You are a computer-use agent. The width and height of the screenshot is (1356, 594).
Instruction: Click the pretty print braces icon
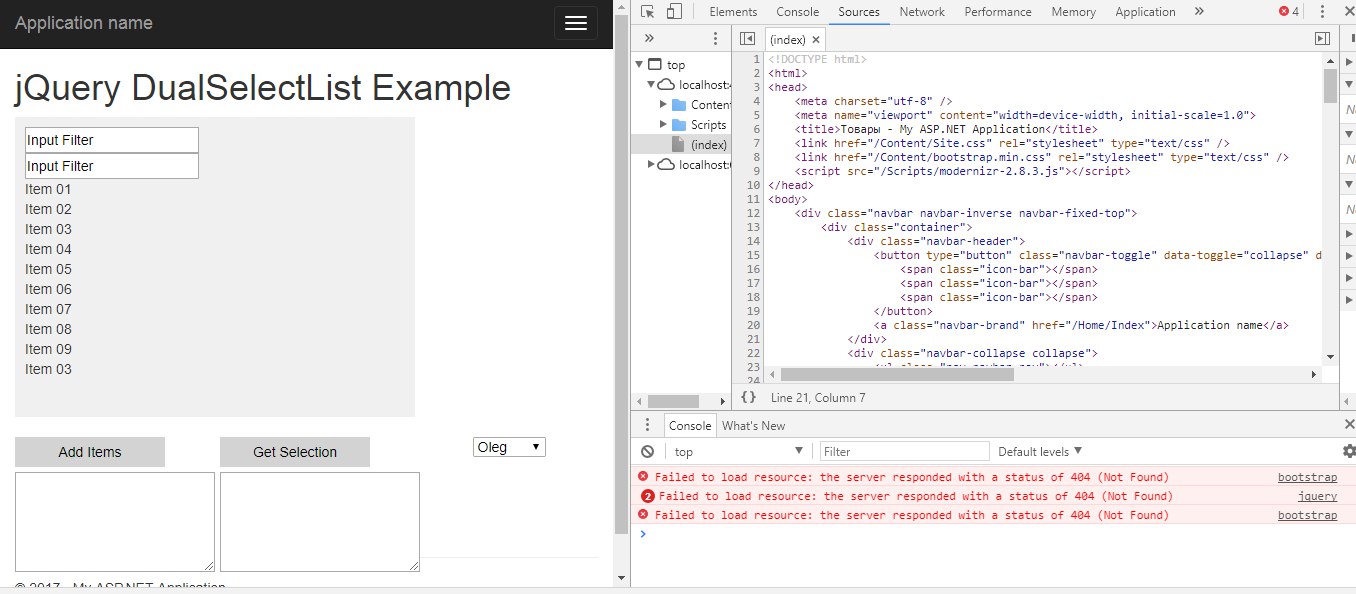click(748, 397)
